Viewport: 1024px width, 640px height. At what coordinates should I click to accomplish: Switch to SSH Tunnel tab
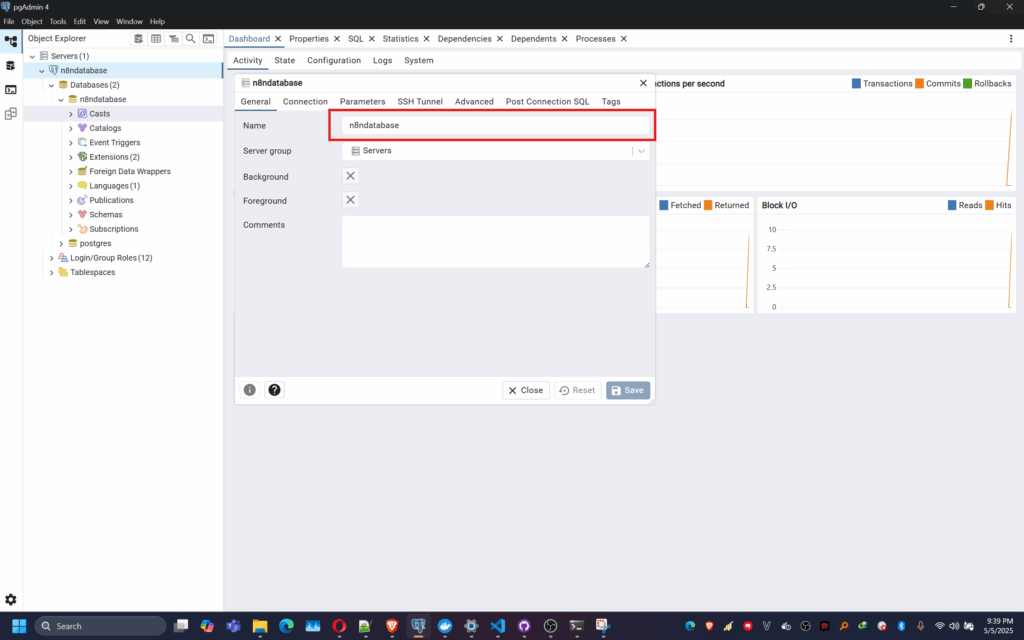[420, 101]
